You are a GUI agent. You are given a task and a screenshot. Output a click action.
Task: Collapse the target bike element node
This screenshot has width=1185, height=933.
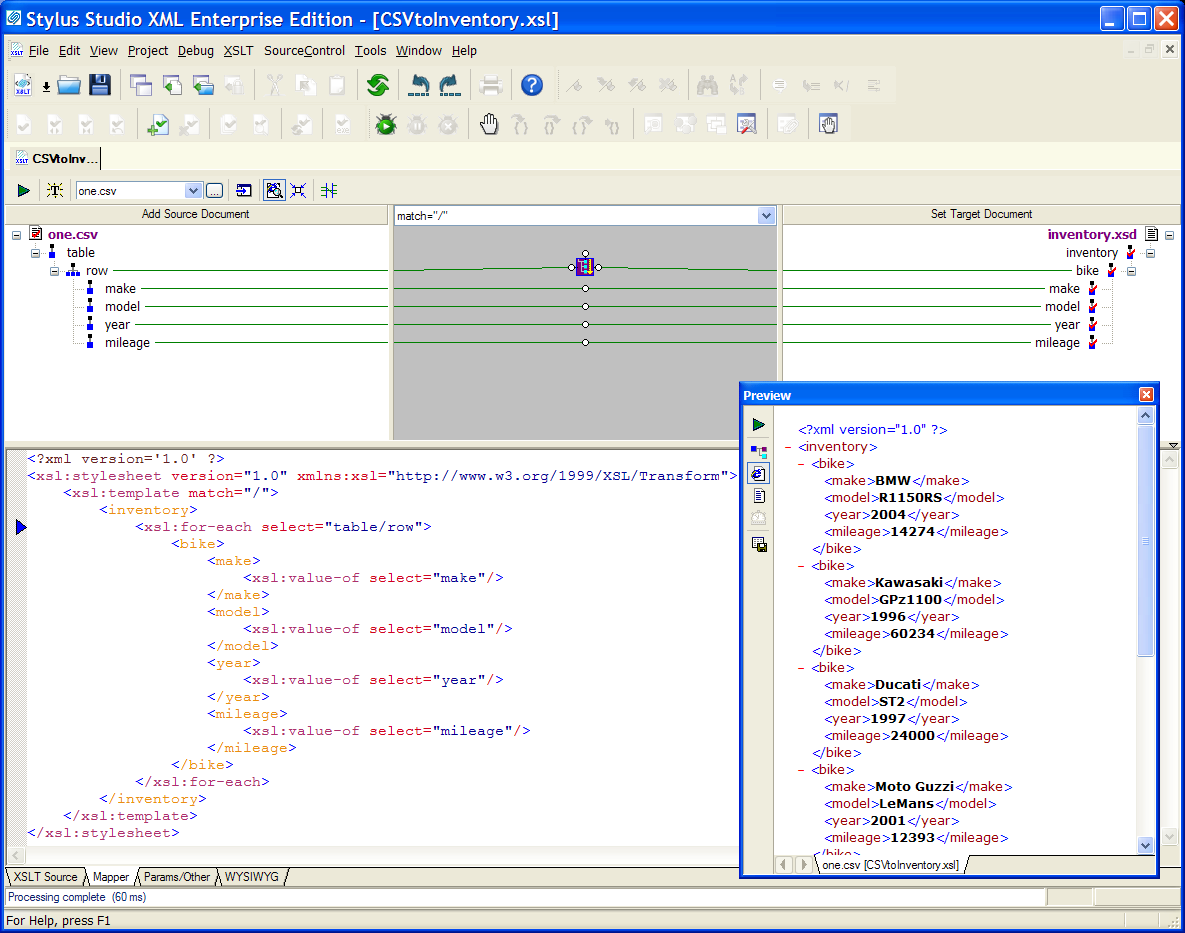(1131, 271)
